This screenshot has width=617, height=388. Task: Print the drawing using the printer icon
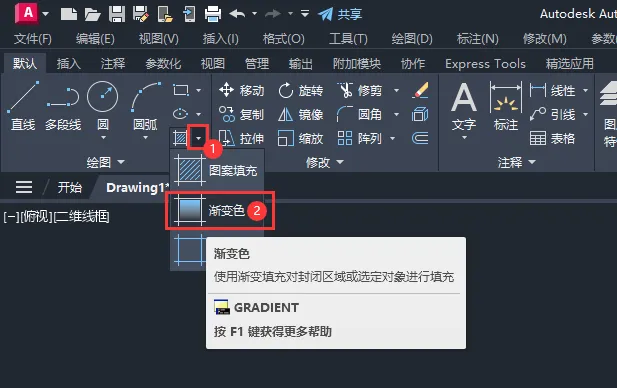click(213, 15)
